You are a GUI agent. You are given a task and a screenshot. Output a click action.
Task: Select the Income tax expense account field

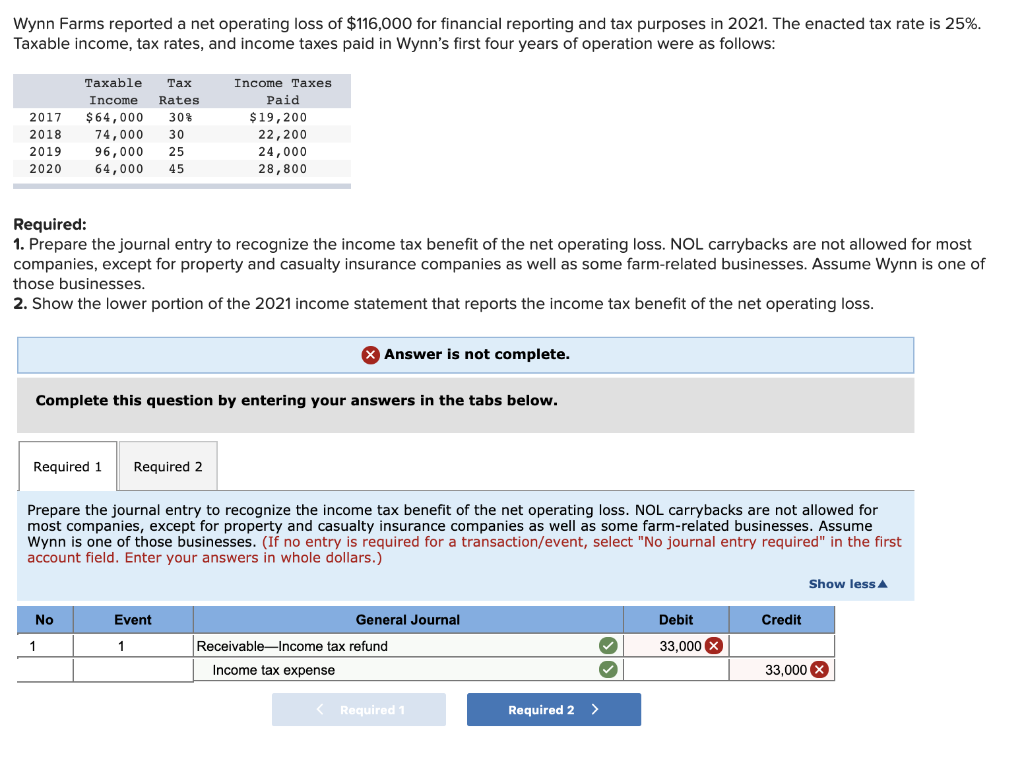click(408, 669)
